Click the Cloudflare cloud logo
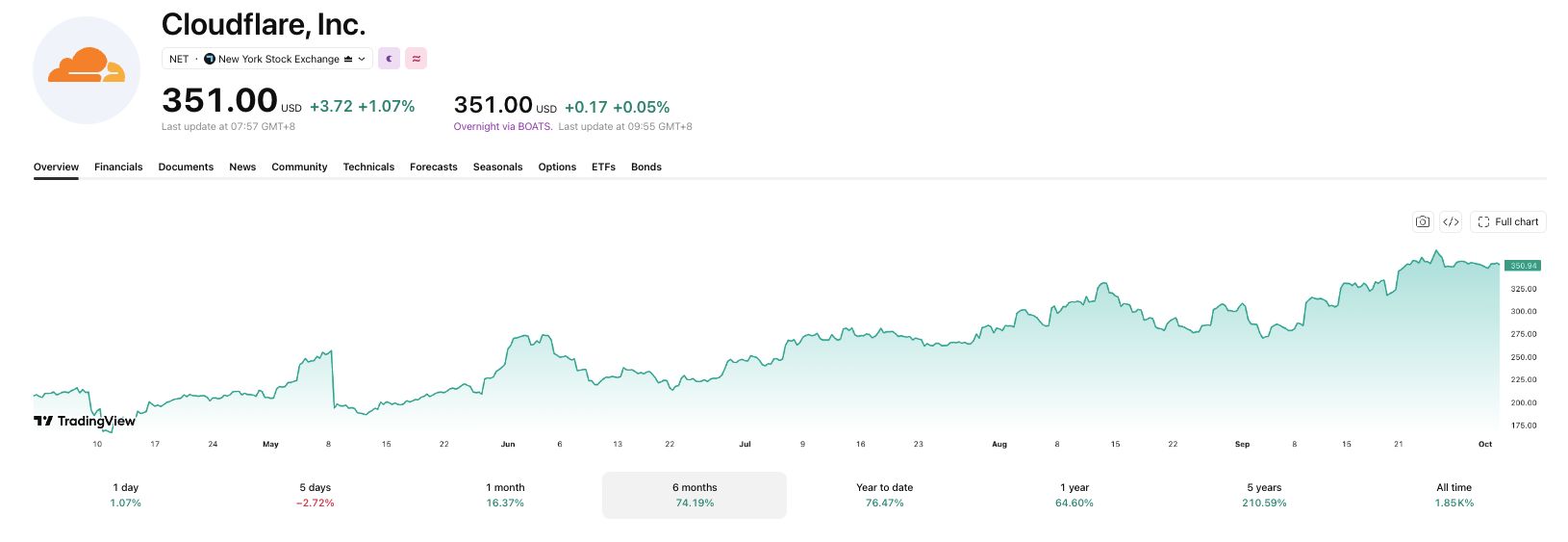The height and width of the screenshot is (542, 1568). [87, 70]
